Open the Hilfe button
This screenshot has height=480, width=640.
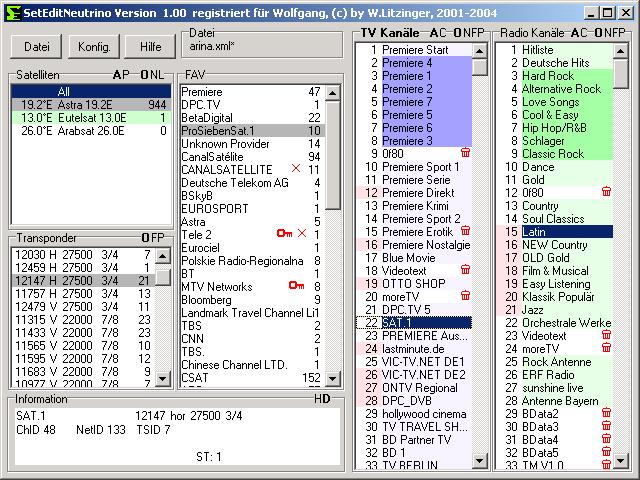click(x=151, y=47)
